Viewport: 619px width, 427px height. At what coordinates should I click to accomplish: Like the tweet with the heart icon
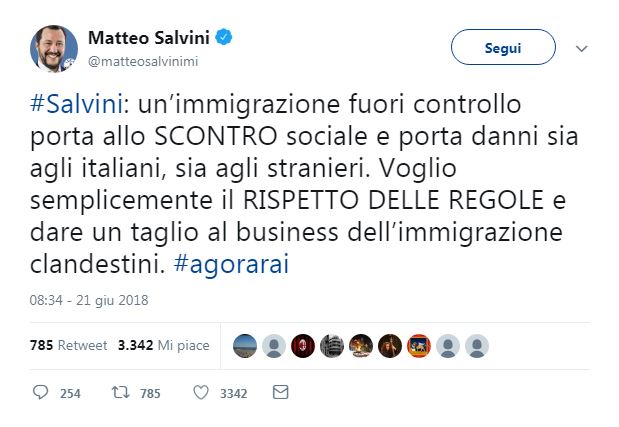pyautogui.click(x=201, y=393)
